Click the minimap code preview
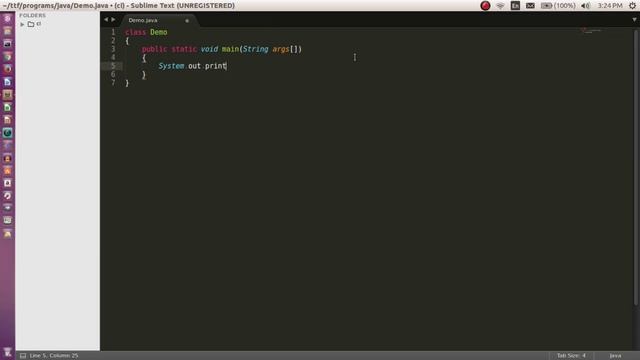Screen dimensions: 640x360 click(x=590, y=31)
